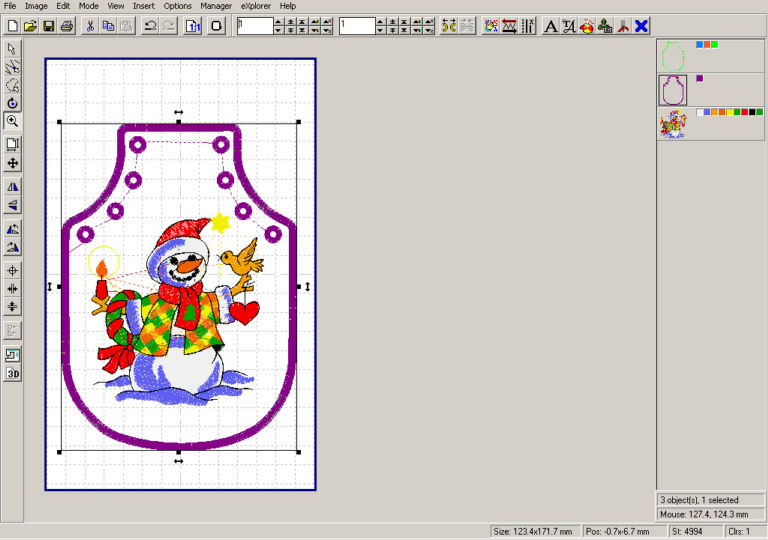This screenshot has width=768, height=540.
Task: Open the Image menu
Action: (36, 6)
